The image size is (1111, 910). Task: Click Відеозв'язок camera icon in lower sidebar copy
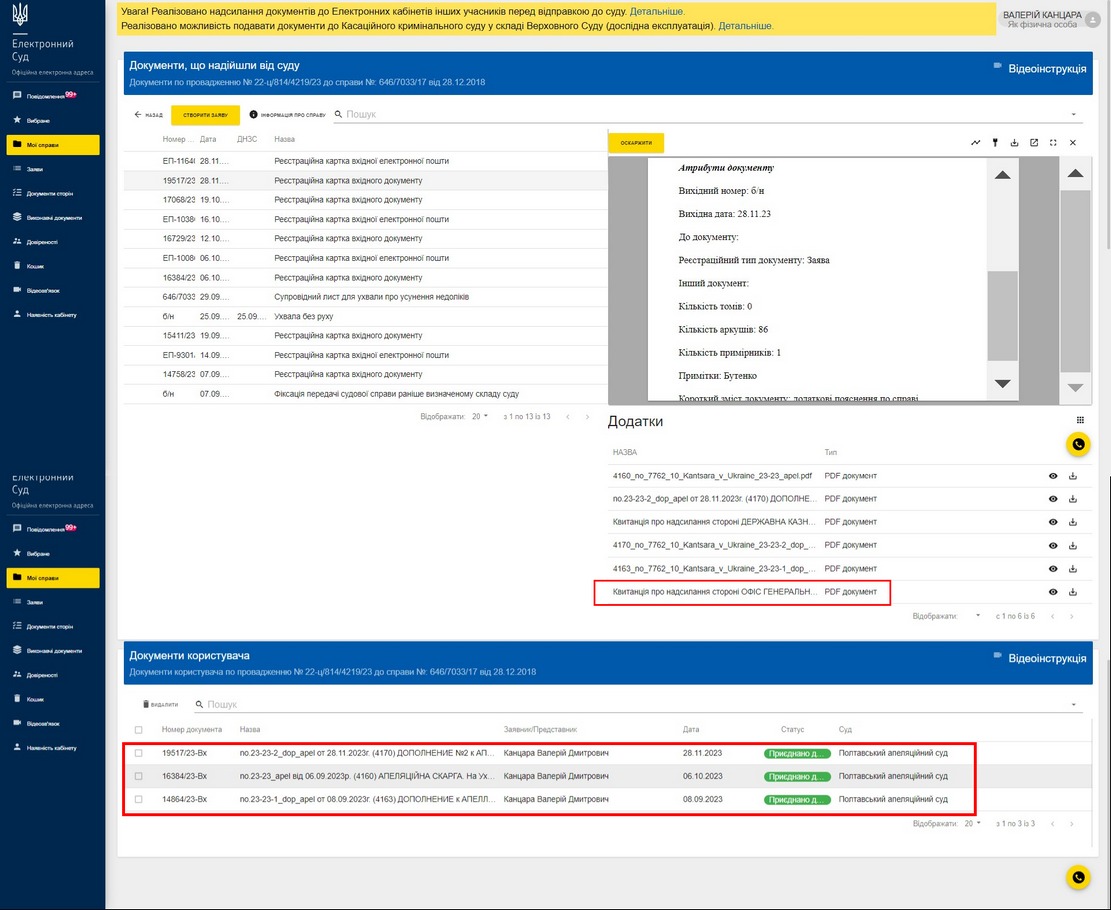click(17, 723)
